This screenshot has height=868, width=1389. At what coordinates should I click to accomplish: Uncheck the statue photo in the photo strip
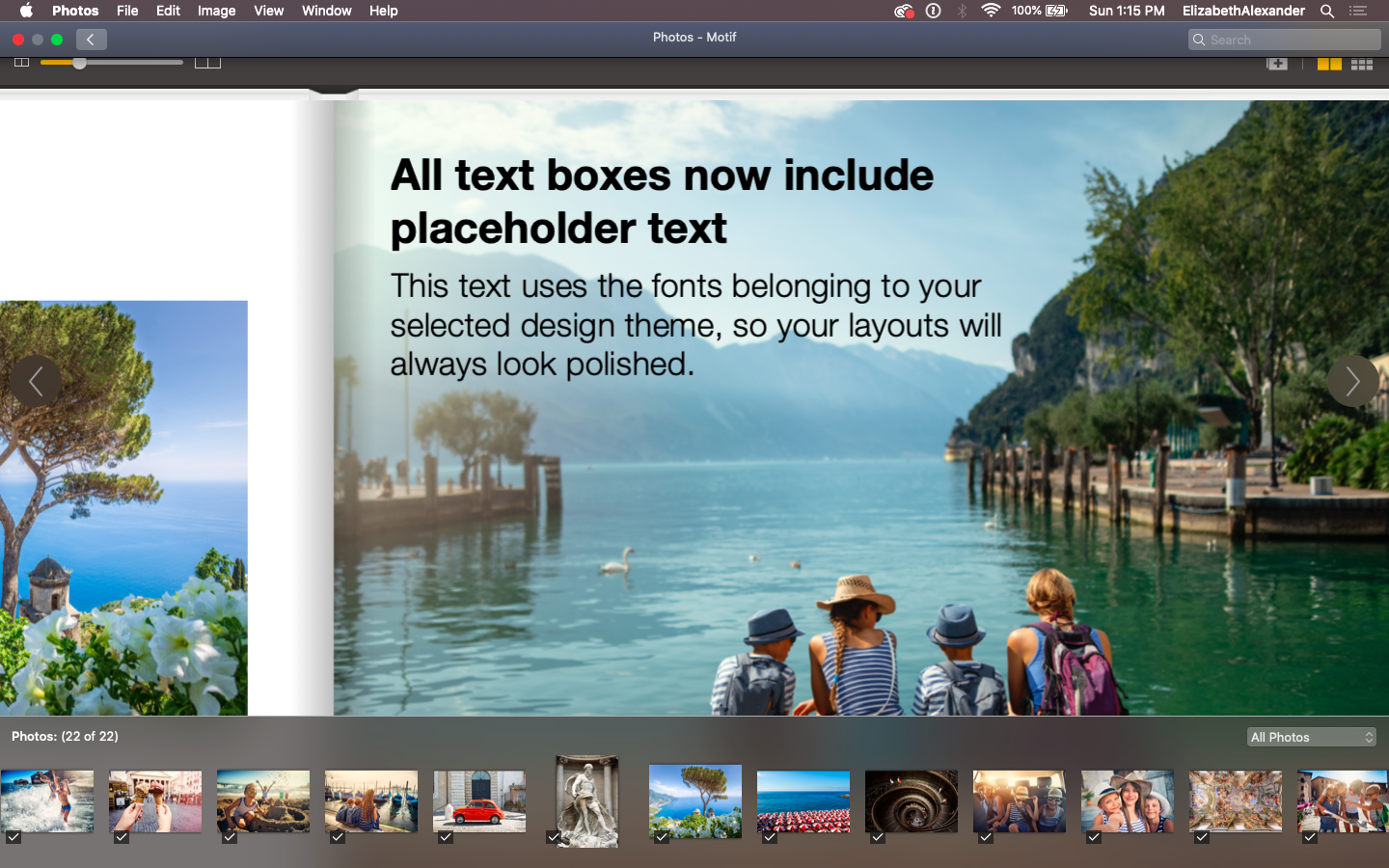[x=553, y=837]
